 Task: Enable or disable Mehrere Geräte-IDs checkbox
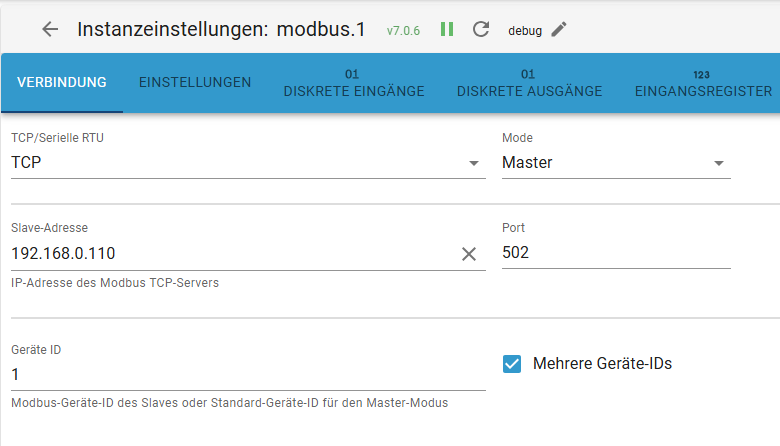(x=512, y=364)
